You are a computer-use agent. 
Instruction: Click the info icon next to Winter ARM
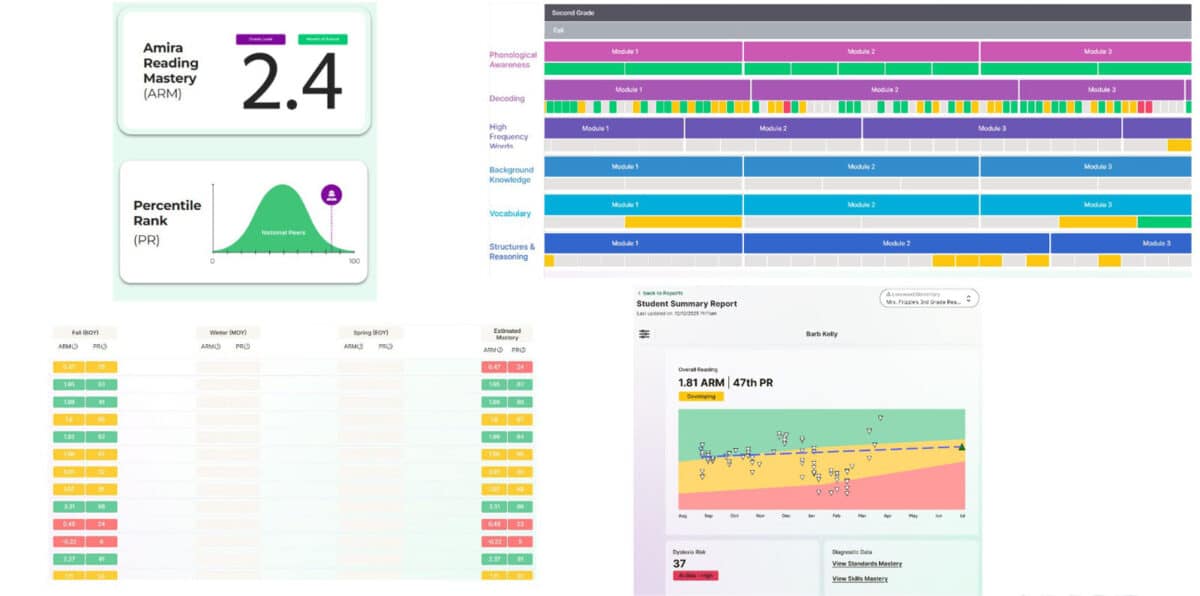pos(218,347)
